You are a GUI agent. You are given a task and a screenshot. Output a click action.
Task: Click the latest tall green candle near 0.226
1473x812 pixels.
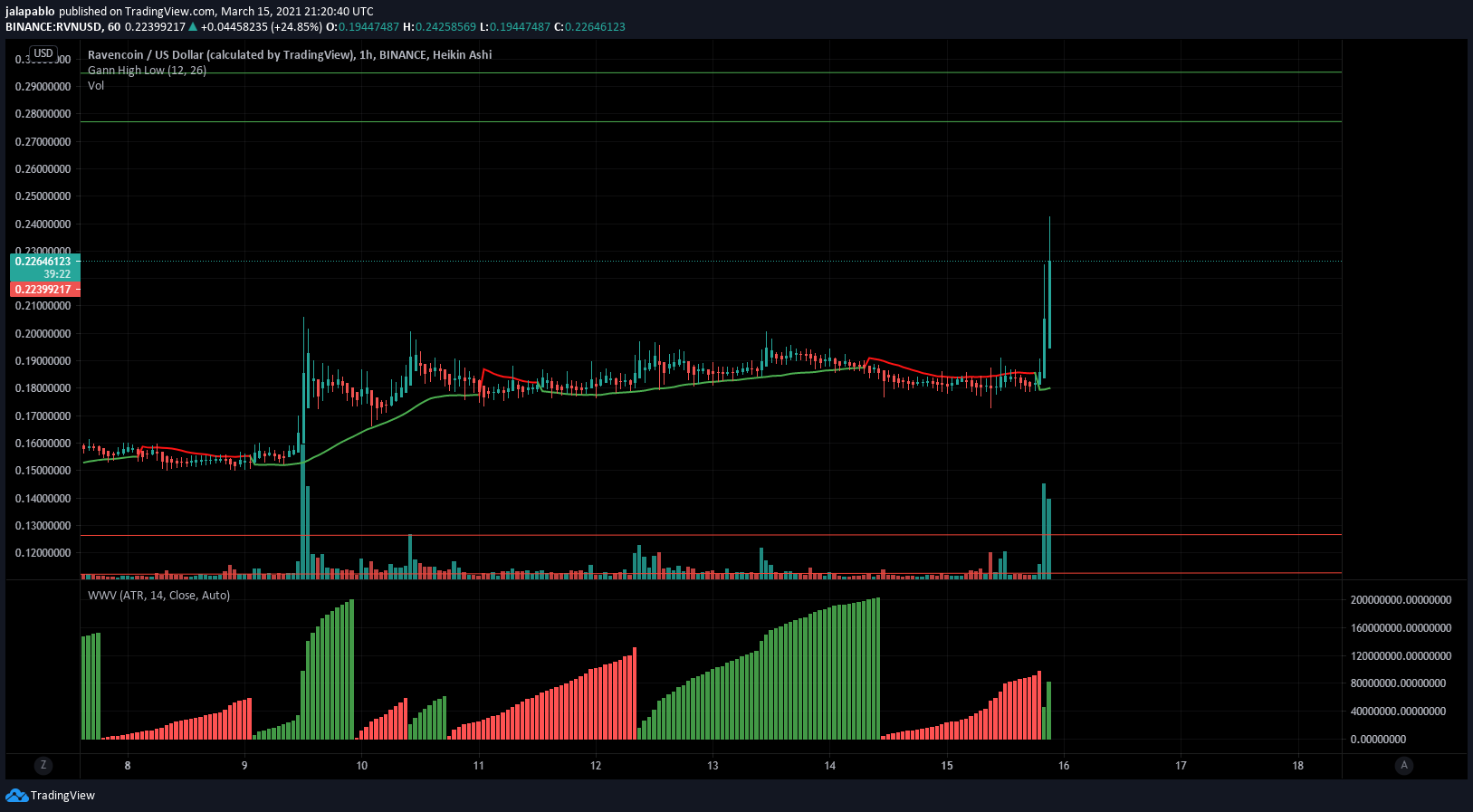[x=1048, y=305]
